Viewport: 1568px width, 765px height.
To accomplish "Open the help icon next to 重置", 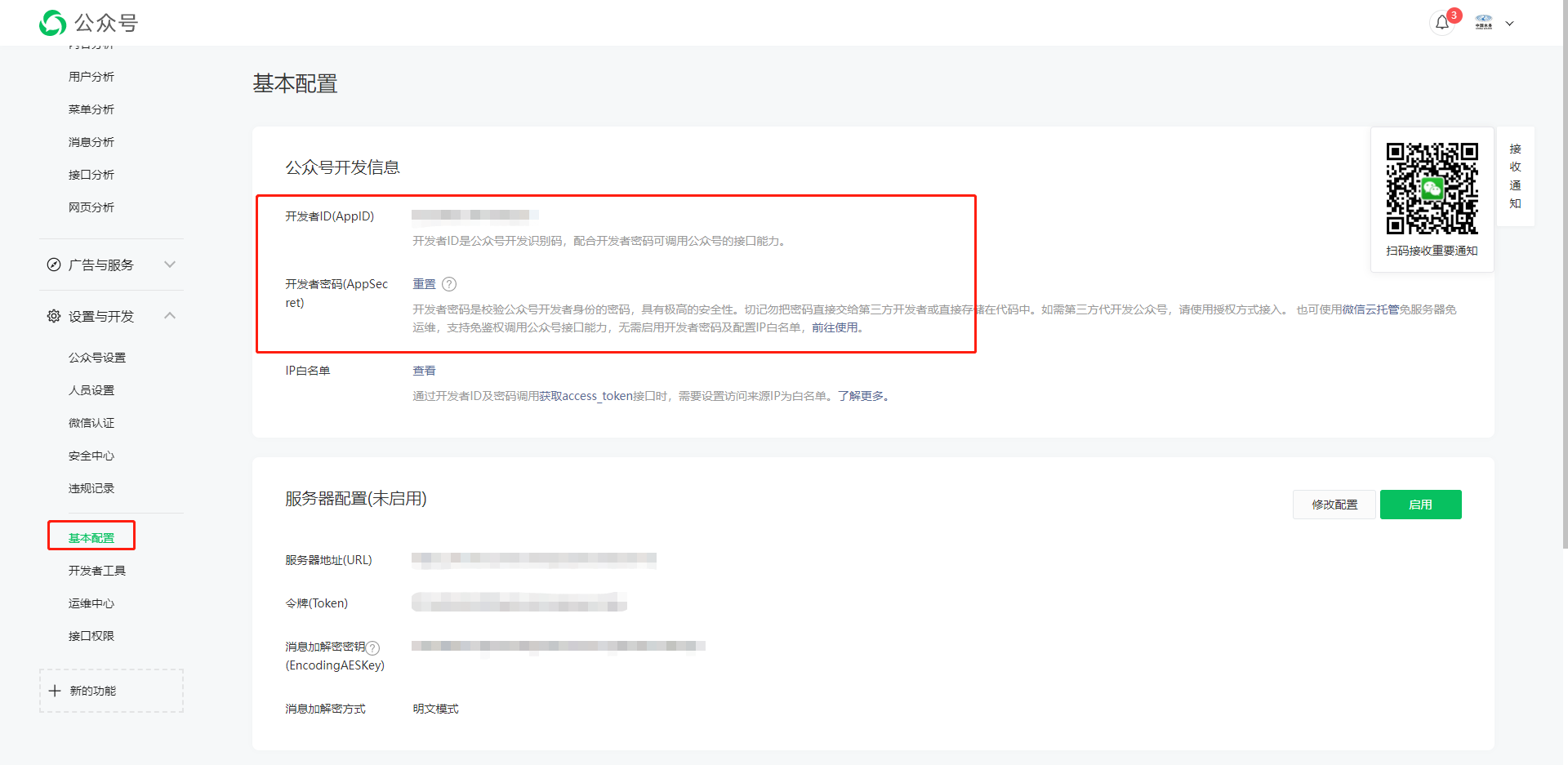I will pyautogui.click(x=450, y=283).
